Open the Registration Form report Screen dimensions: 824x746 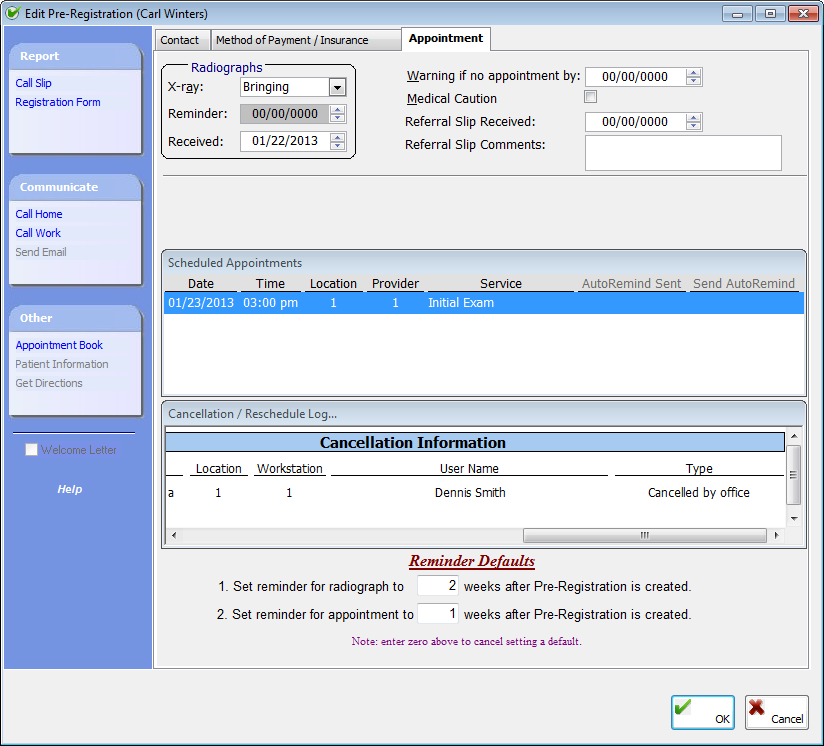click(58, 102)
